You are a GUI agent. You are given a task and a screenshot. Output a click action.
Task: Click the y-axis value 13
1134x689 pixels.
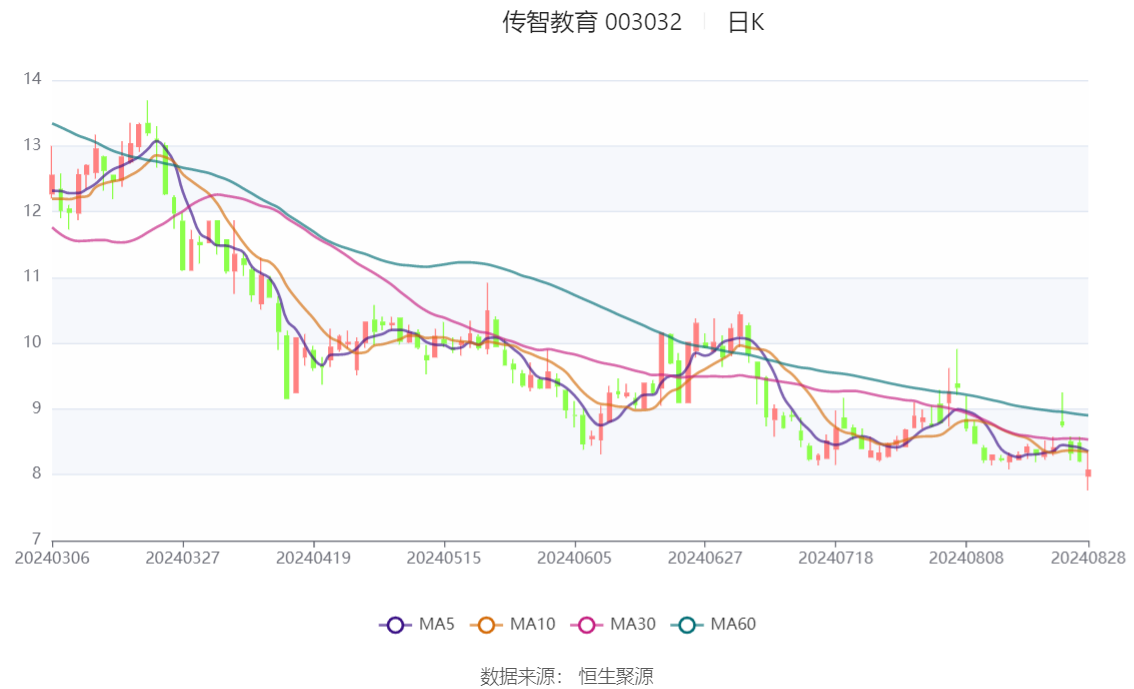point(33,145)
